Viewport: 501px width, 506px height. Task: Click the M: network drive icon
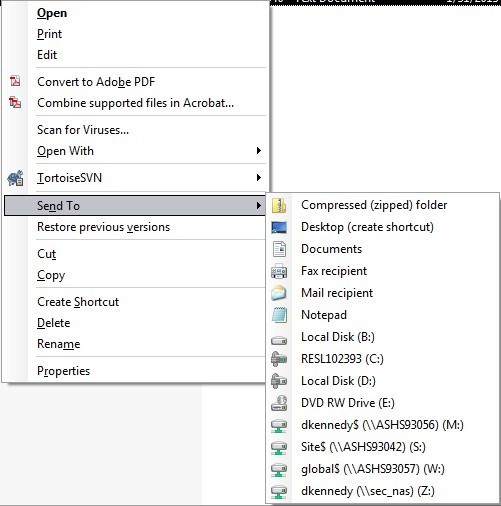(x=279, y=426)
